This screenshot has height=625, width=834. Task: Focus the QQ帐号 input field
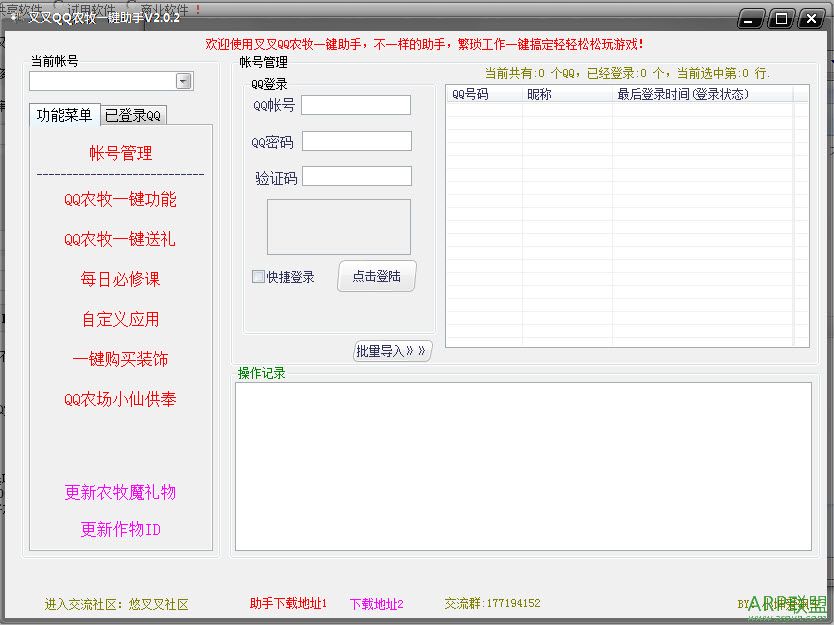coord(356,105)
